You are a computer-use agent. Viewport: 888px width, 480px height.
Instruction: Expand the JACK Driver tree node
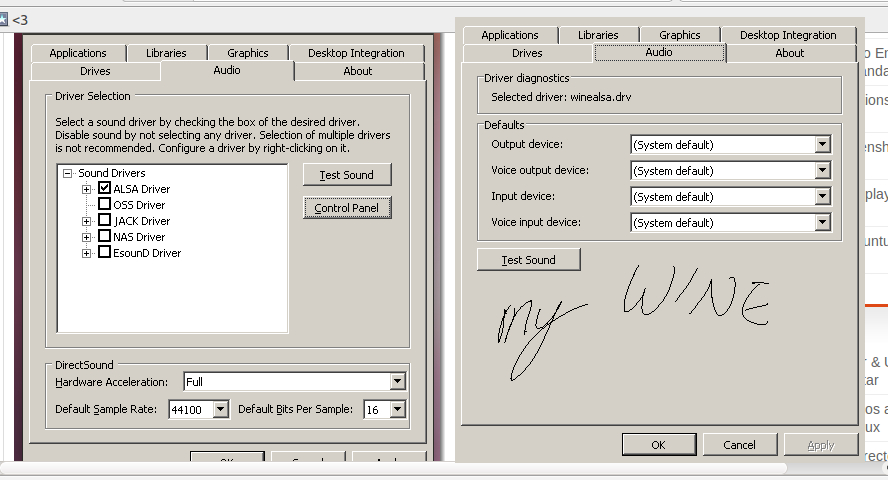point(86,221)
